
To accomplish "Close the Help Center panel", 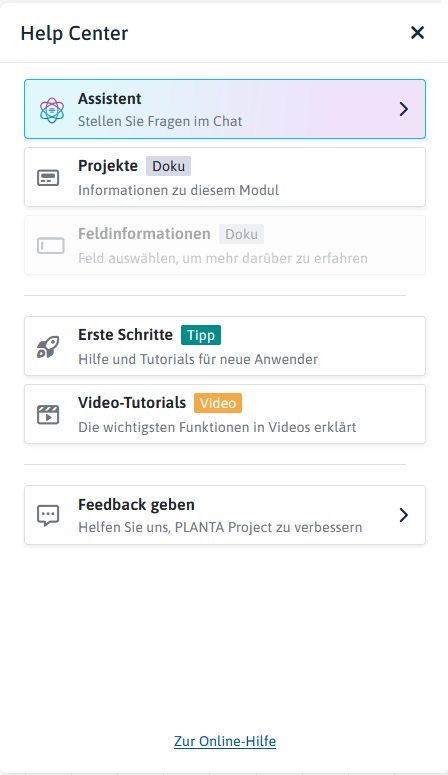I will point(417,33).
